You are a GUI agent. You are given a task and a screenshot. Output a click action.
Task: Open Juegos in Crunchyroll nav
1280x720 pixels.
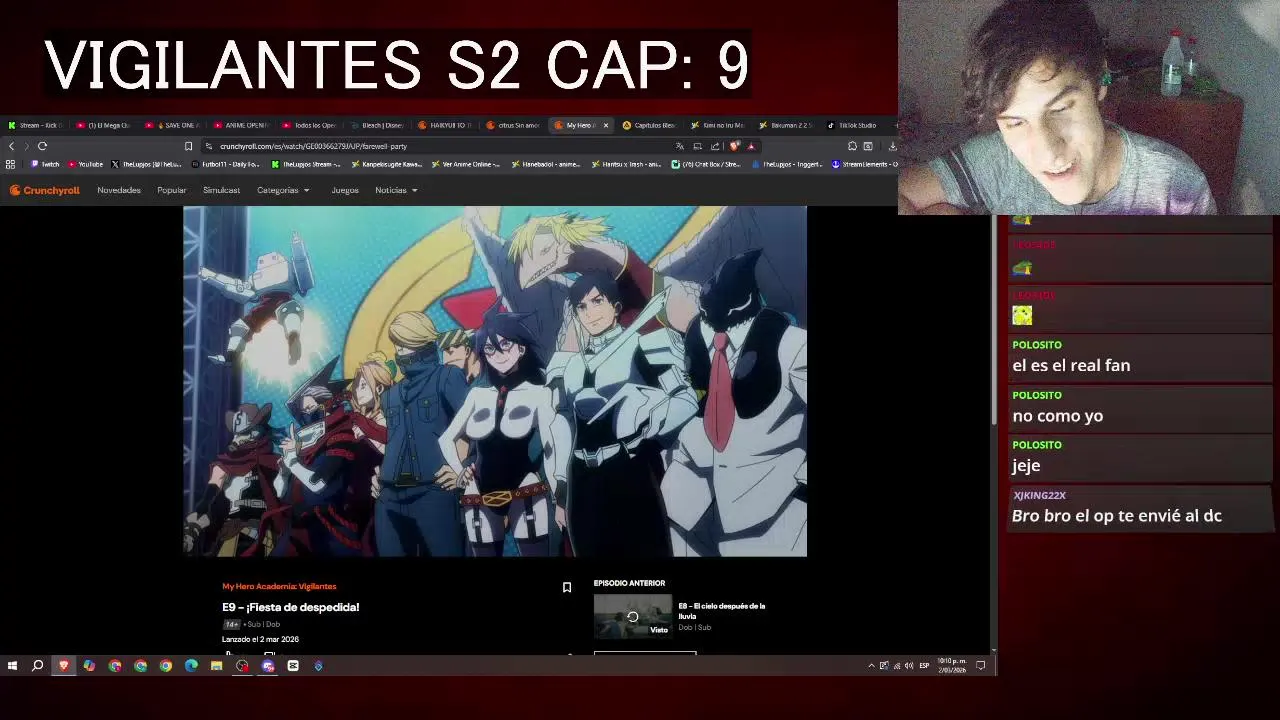coord(345,190)
